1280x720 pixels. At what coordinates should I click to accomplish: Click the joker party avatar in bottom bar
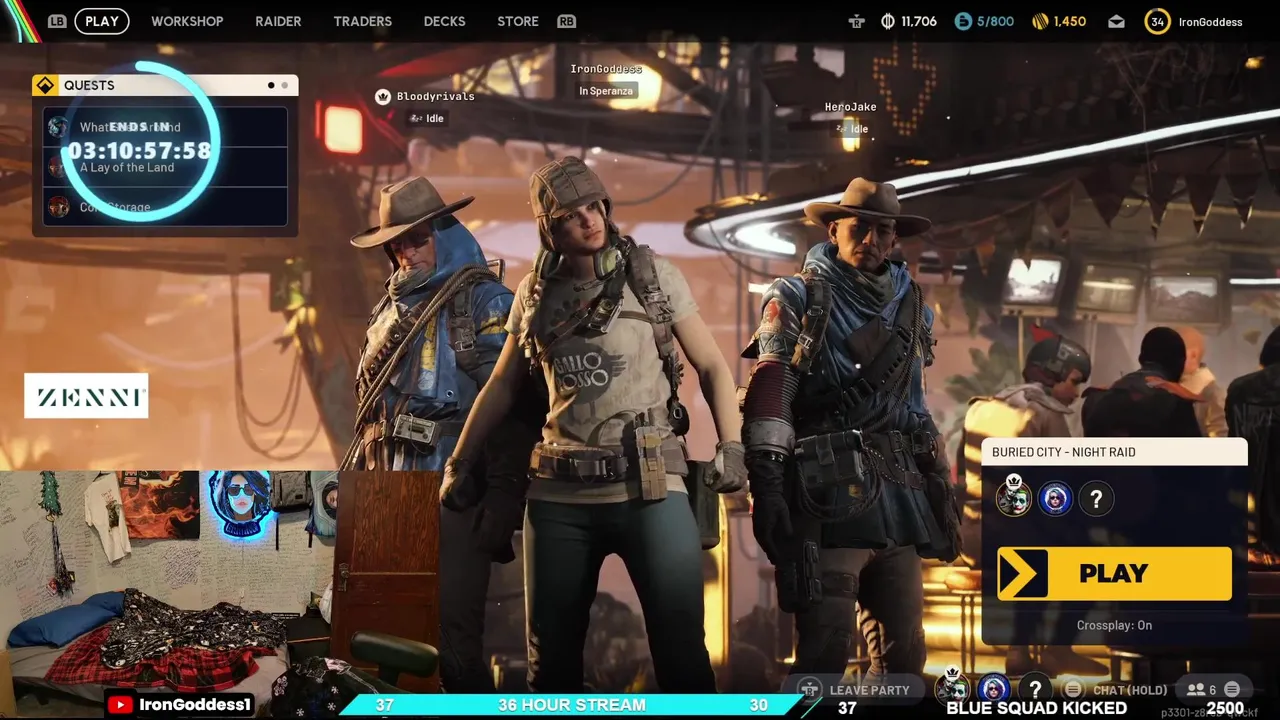[x=952, y=687]
